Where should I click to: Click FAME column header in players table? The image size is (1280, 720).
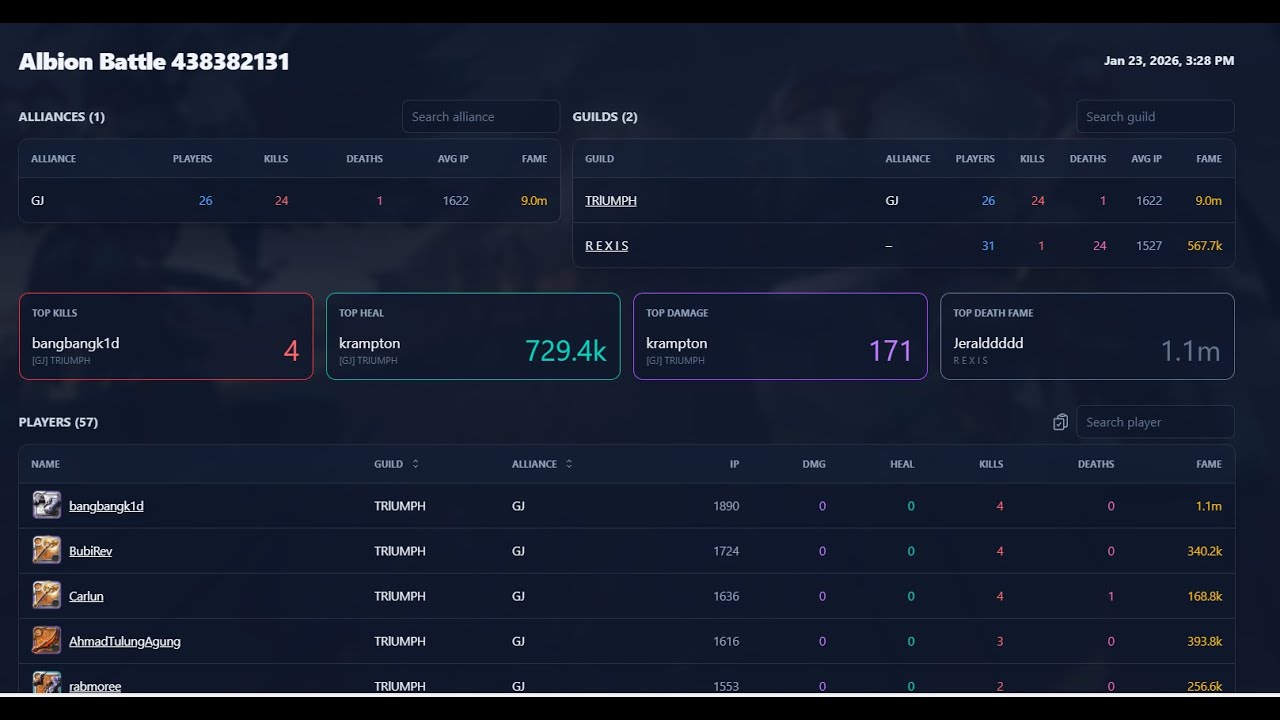[1209, 464]
